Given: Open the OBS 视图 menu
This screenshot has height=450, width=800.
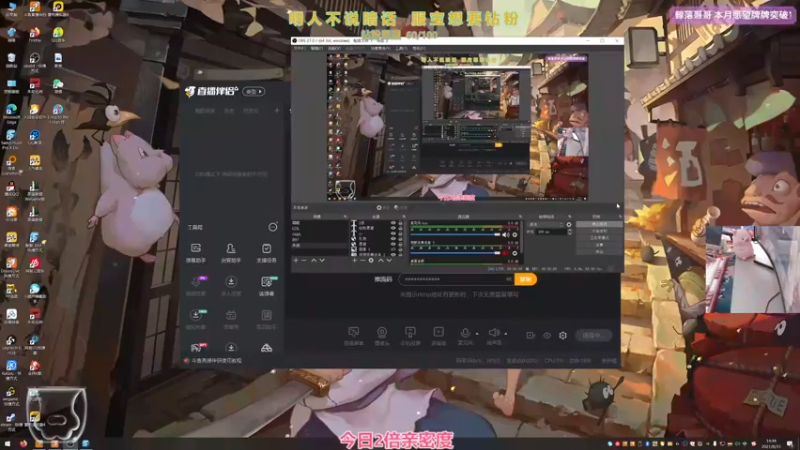Looking at the screenshot, I should click(x=334, y=48).
